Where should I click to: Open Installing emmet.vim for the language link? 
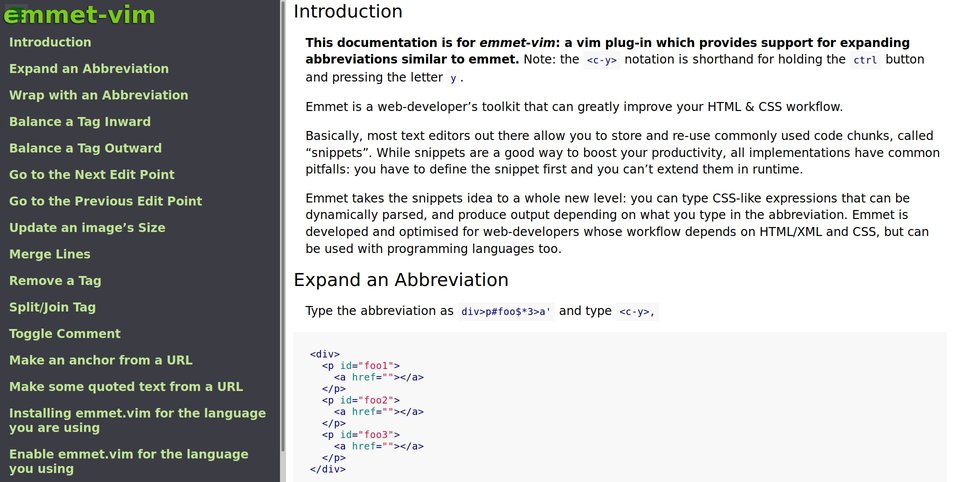pyautogui.click(x=138, y=420)
